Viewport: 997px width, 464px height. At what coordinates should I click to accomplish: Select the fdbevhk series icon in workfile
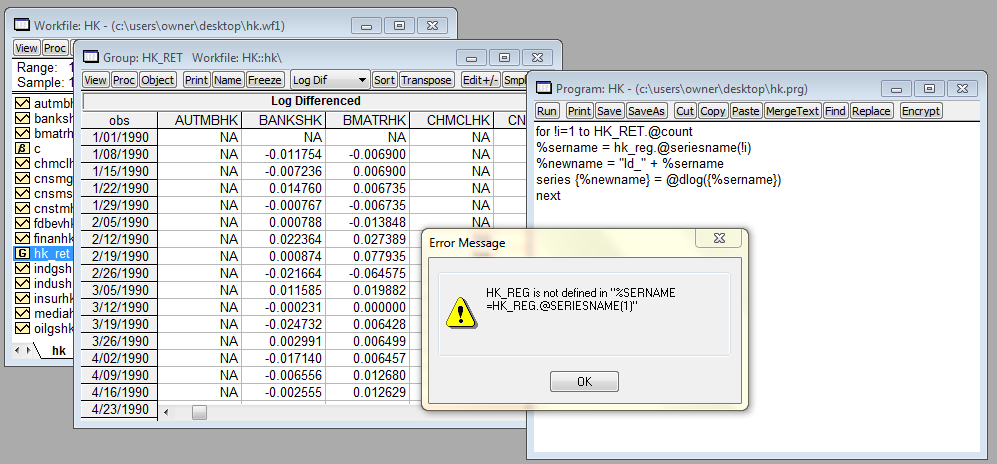[23, 223]
